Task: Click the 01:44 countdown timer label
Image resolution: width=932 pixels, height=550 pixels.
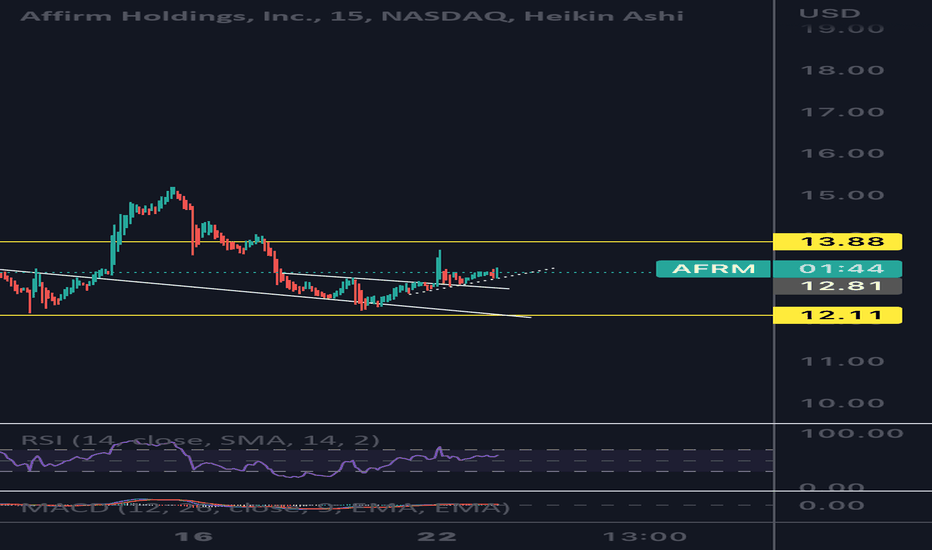Action: click(837, 269)
